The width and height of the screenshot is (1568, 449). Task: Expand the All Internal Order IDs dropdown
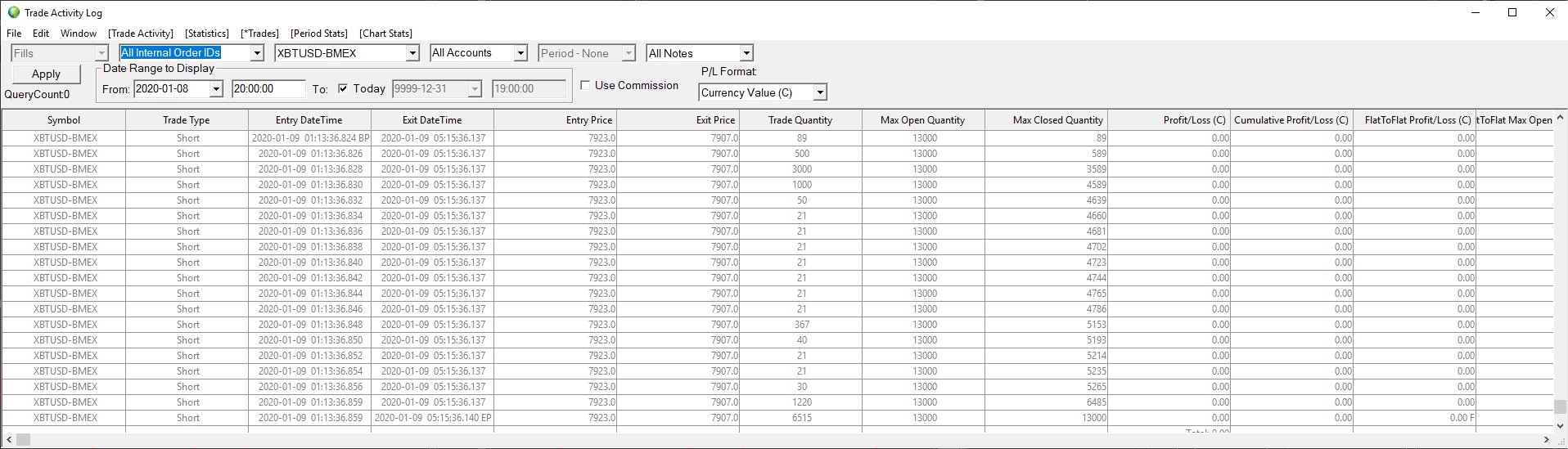[257, 53]
